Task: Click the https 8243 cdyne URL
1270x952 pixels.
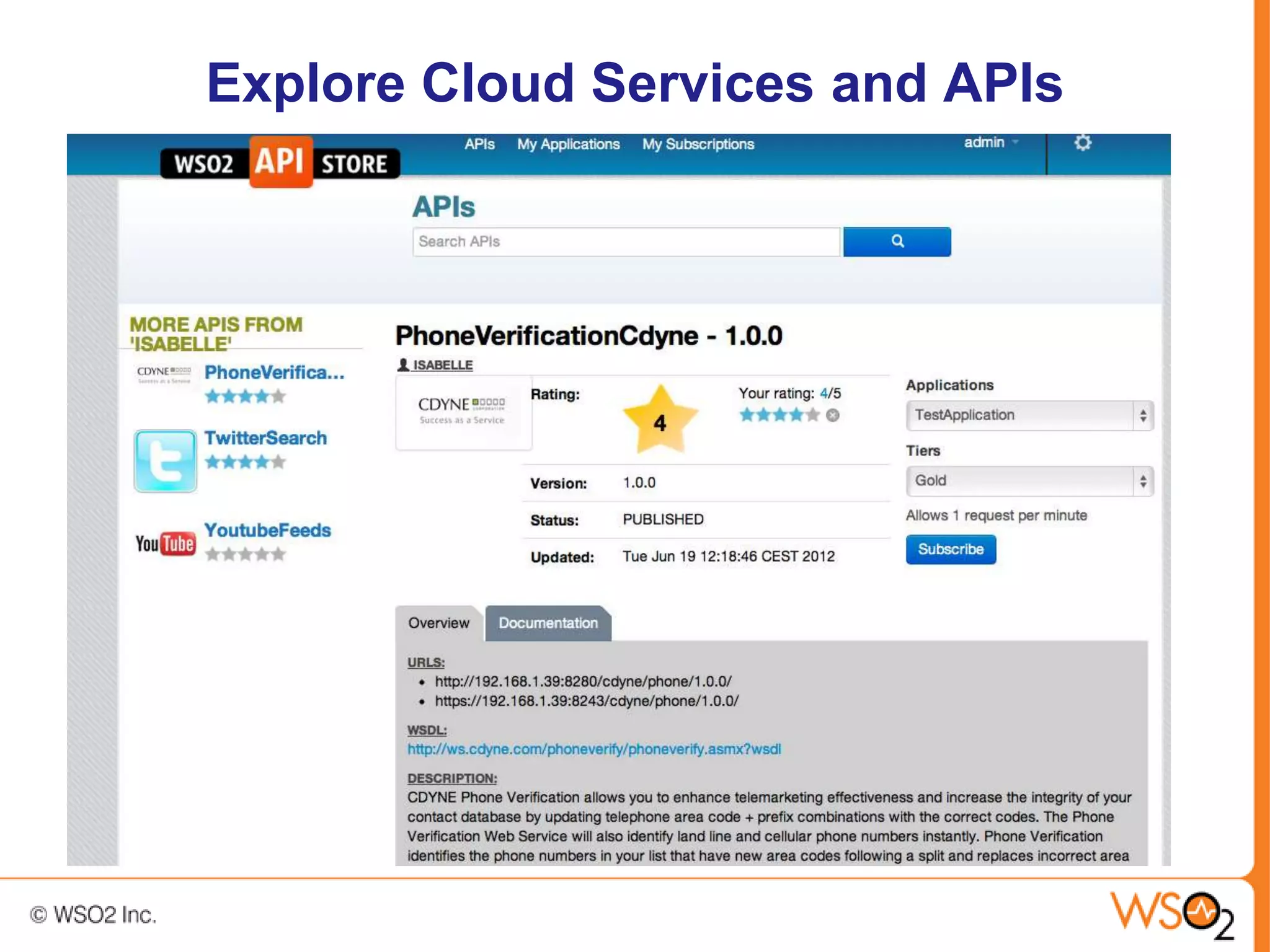Action: click(587, 701)
